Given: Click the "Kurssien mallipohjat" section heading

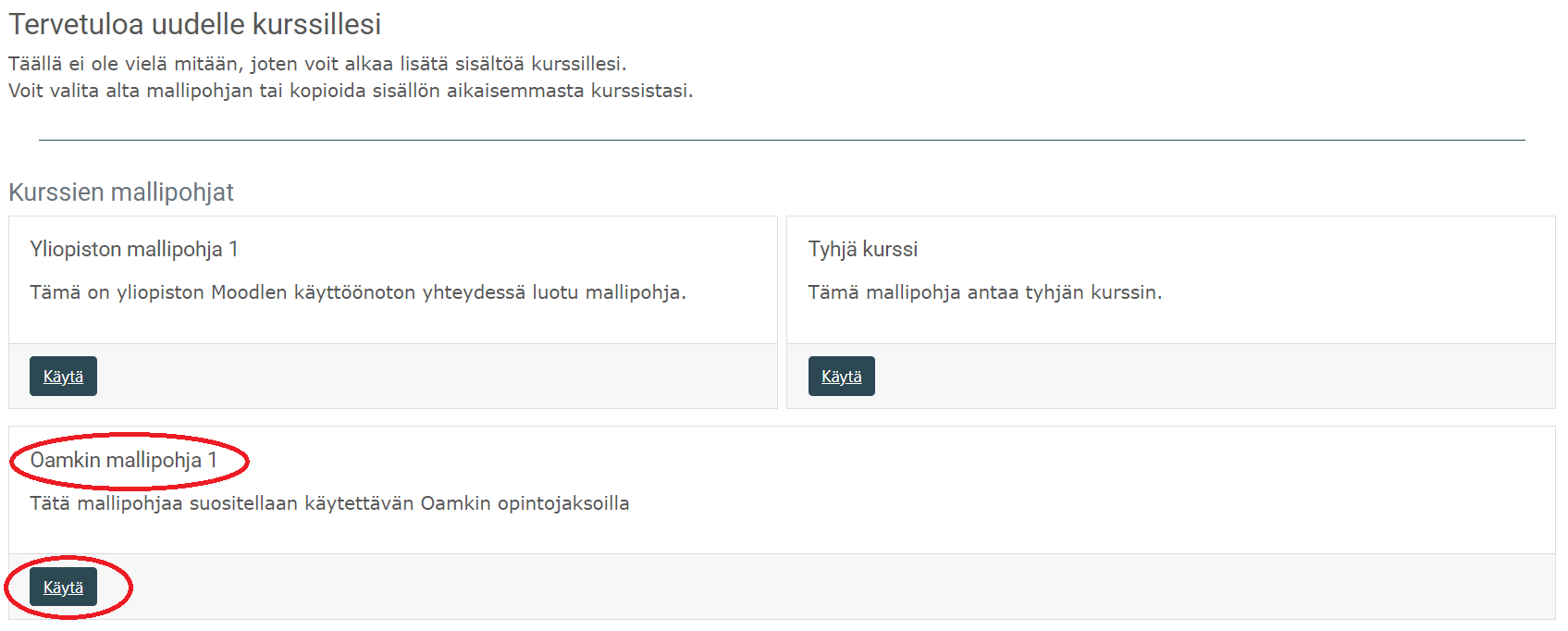Looking at the screenshot, I should [x=121, y=192].
